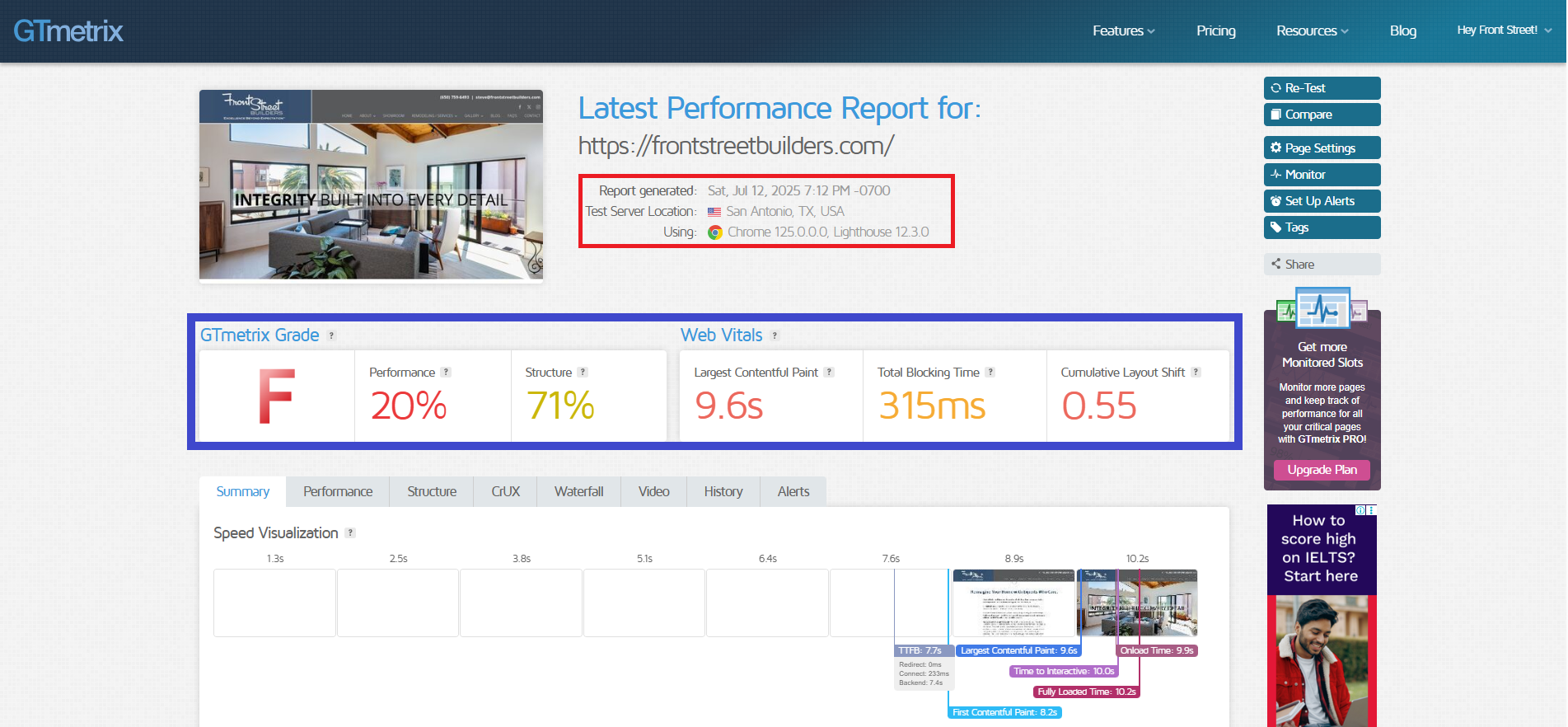Click the IELTS ad banner
Image resolution: width=1568 pixels, height=727 pixels.
click(1322, 616)
